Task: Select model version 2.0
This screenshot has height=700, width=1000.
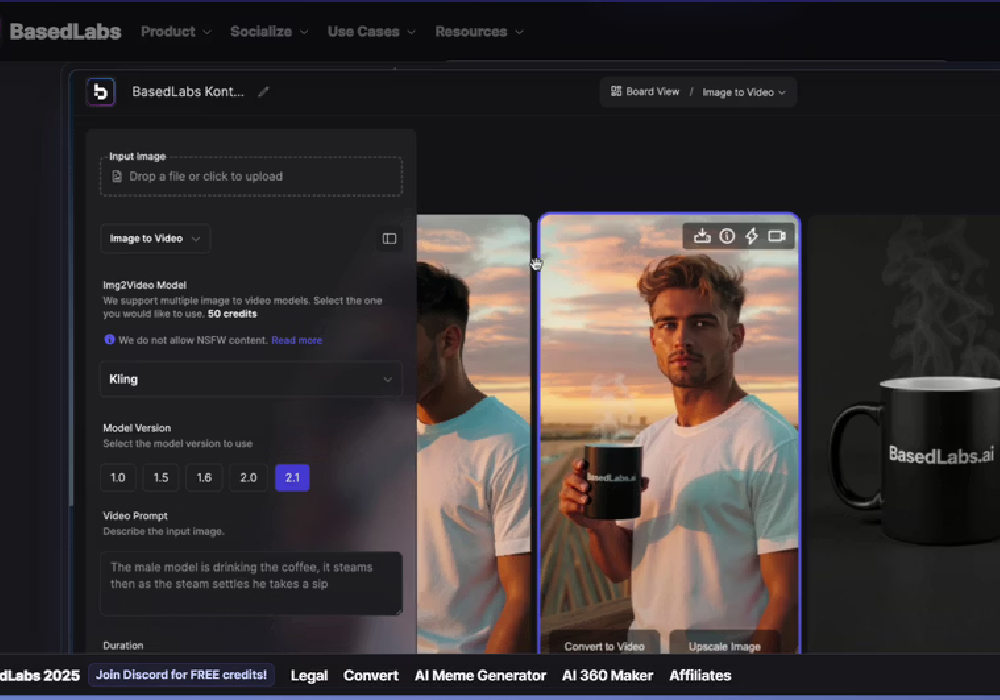Action: tap(248, 478)
